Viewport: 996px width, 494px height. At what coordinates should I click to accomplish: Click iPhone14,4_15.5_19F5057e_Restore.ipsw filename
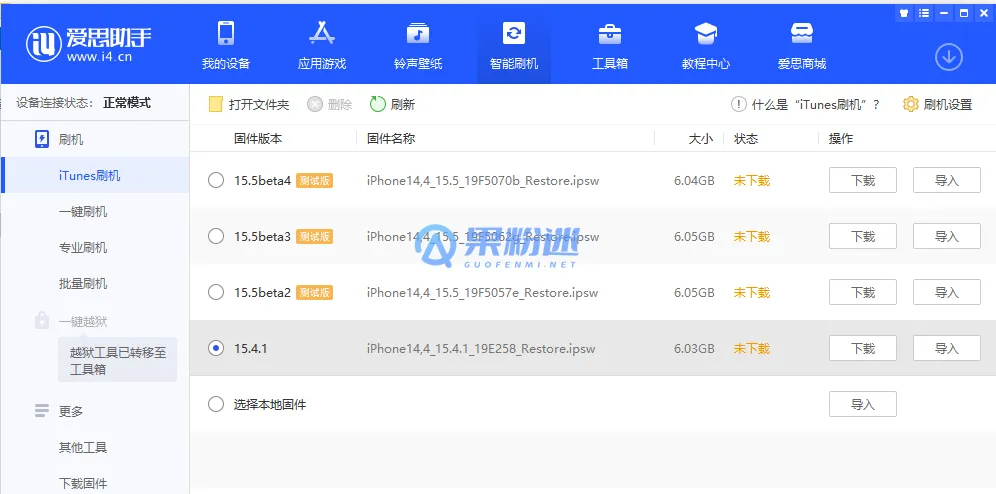point(483,292)
